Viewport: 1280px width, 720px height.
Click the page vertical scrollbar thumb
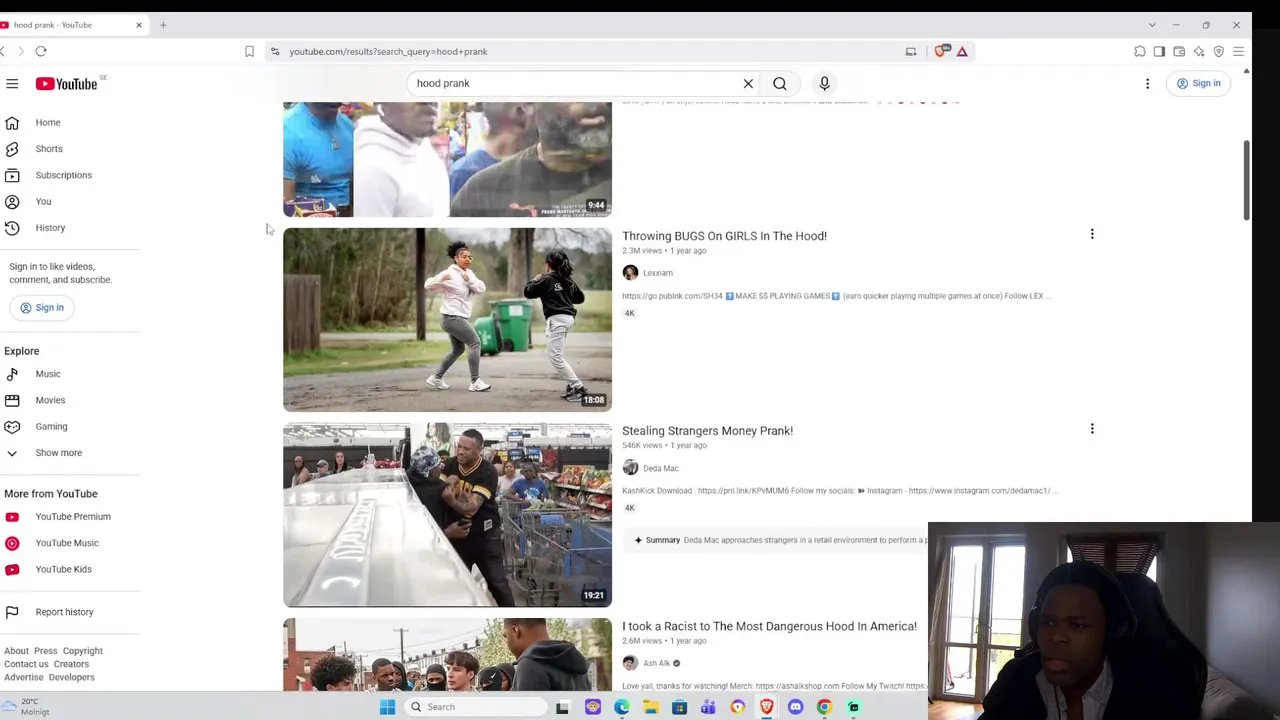tap(1246, 180)
